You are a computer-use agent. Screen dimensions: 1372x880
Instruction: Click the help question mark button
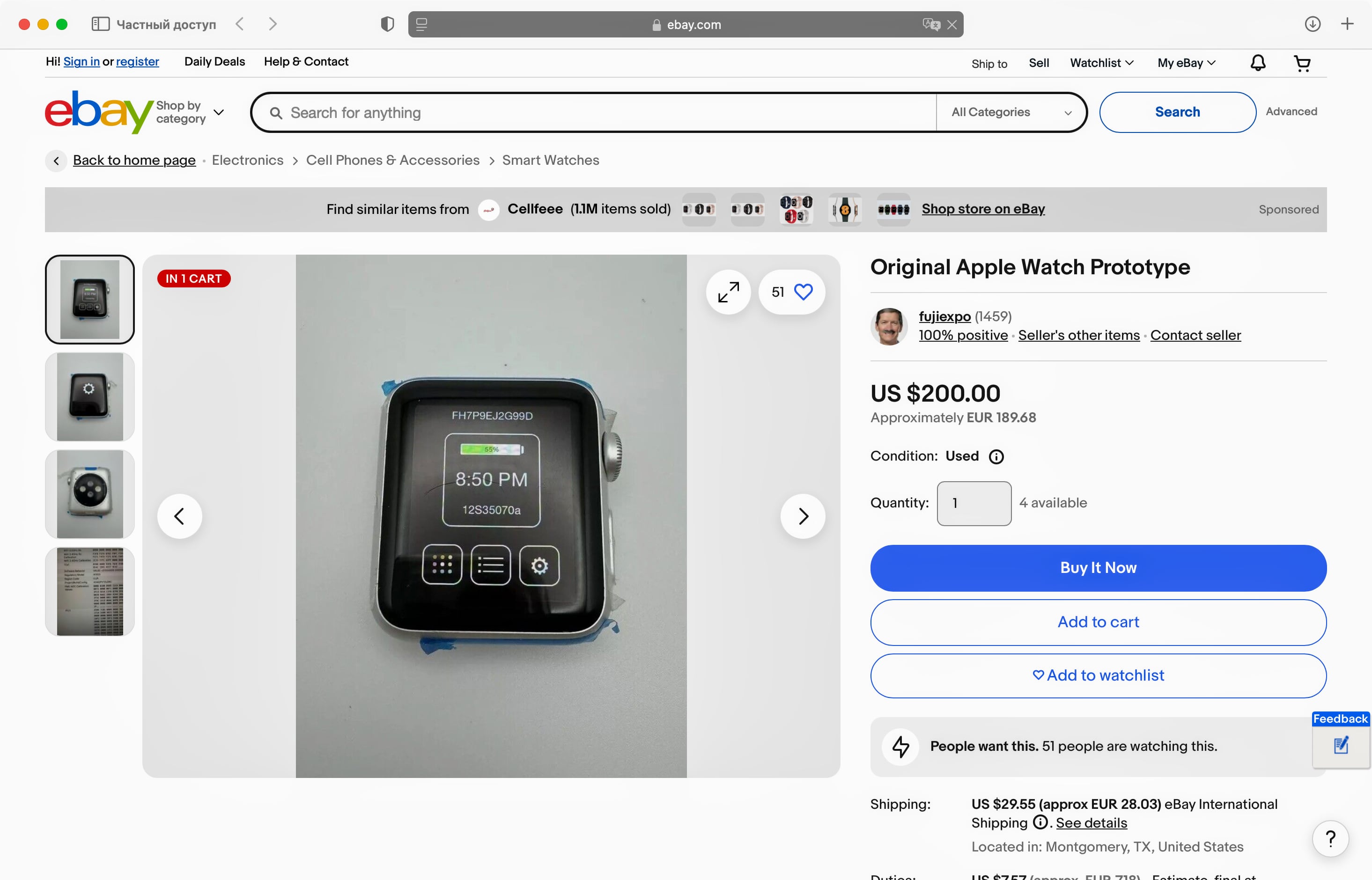click(1330, 839)
